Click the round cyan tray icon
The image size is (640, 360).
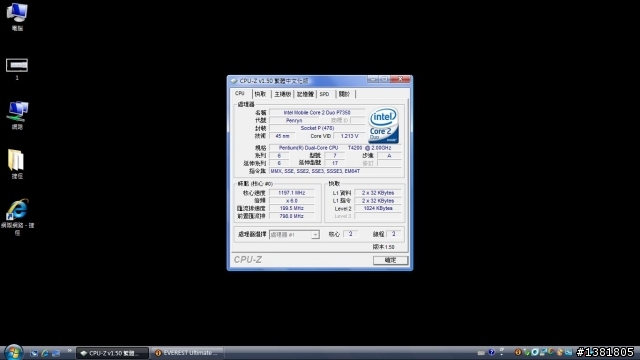[x=535, y=352]
